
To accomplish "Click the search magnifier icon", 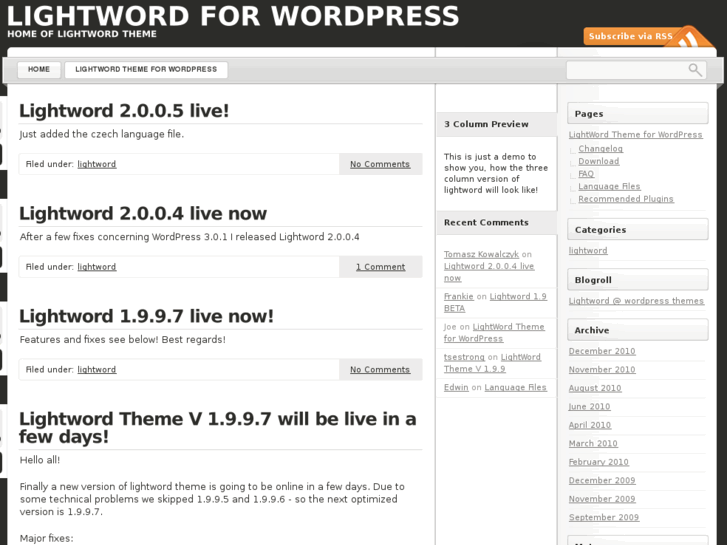I will (695, 70).
